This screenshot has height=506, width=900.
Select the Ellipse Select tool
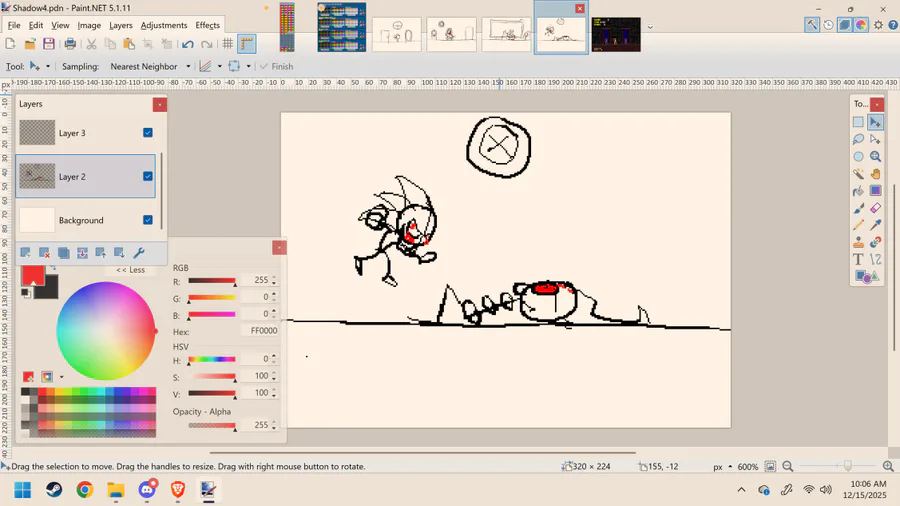coord(858,157)
